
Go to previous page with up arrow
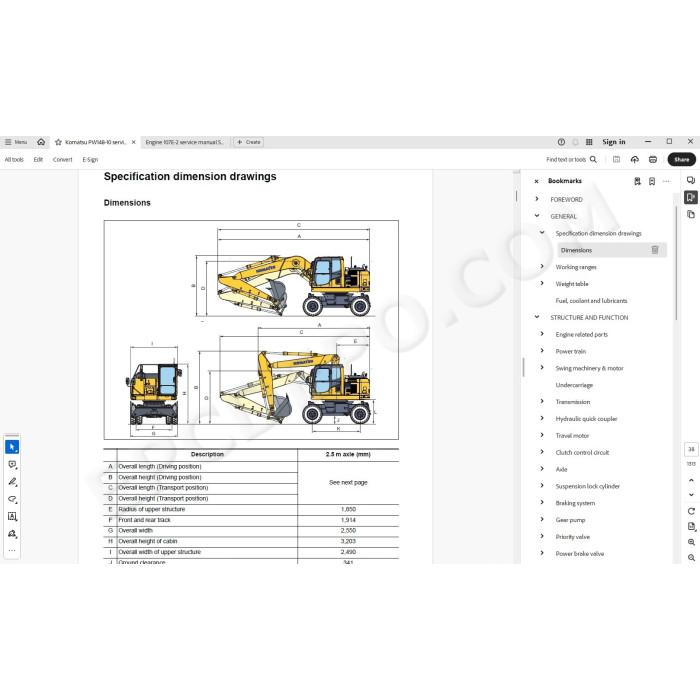point(691,480)
